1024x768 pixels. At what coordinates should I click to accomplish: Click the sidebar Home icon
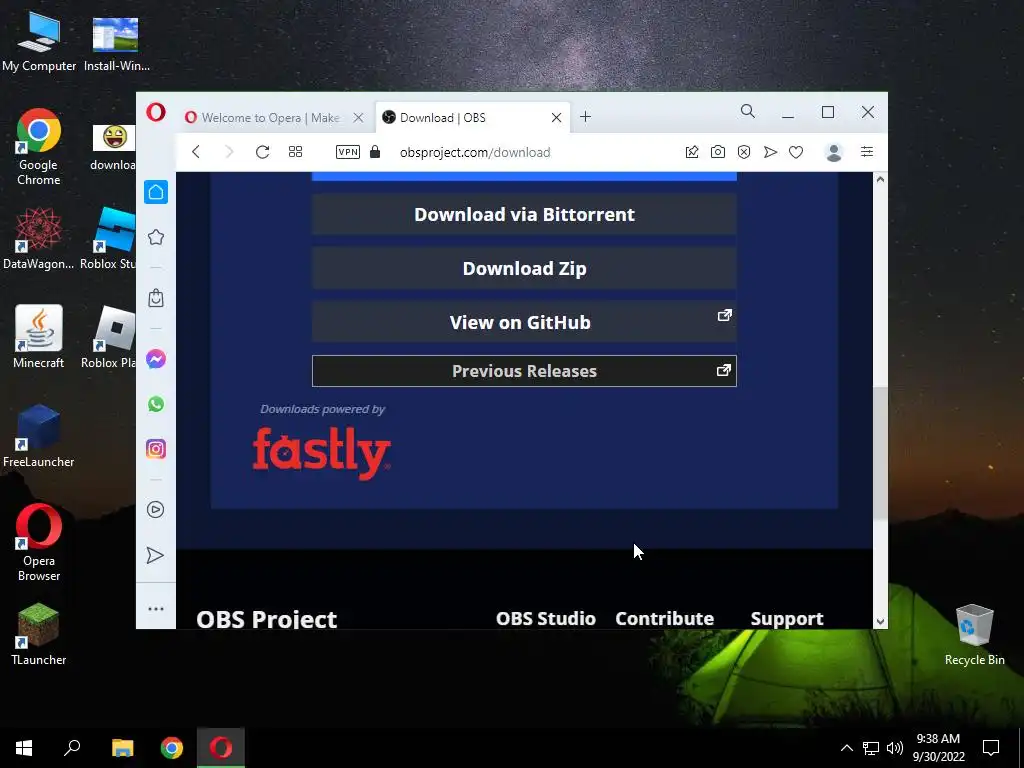pos(155,192)
